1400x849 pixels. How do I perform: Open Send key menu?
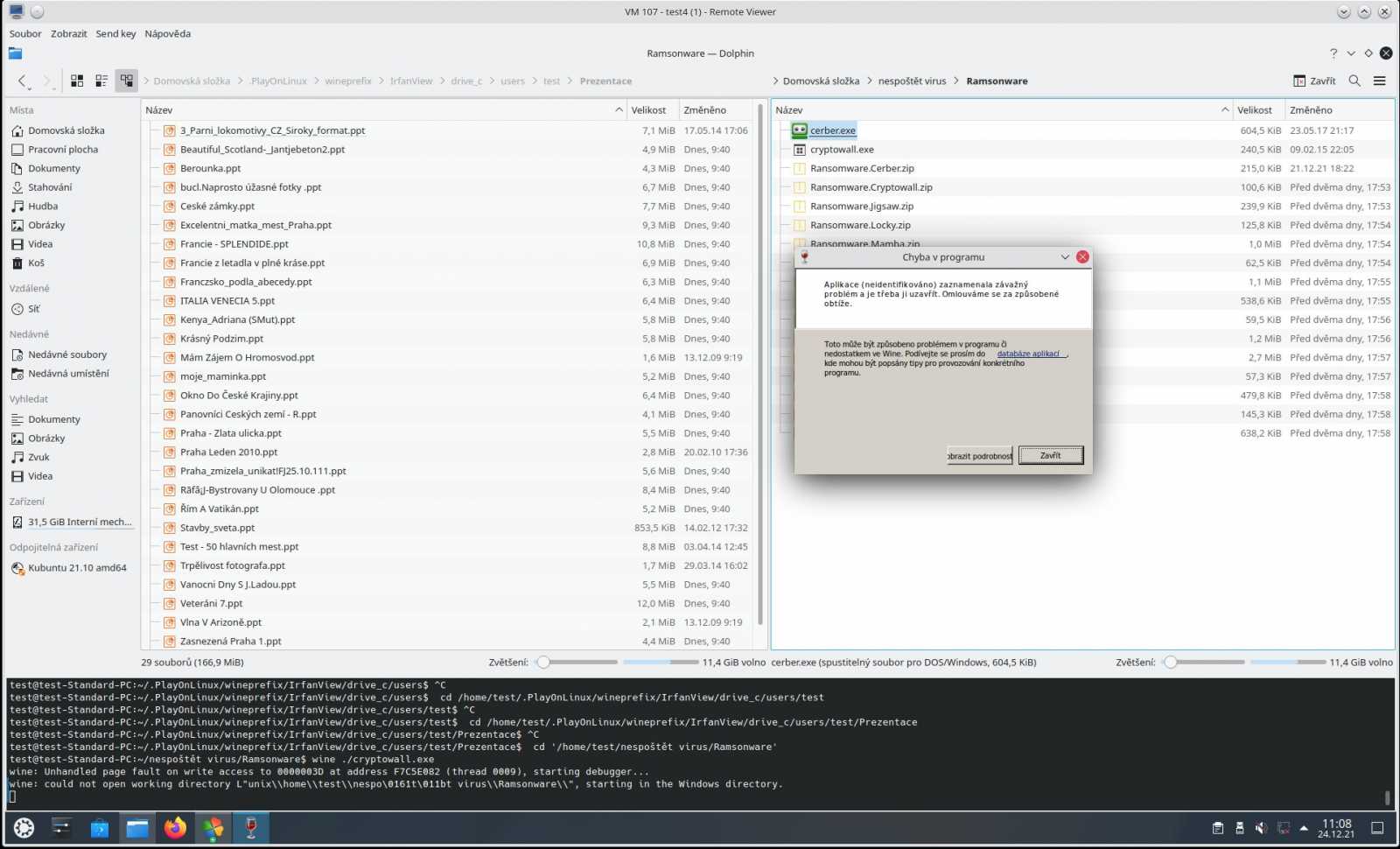[115, 34]
